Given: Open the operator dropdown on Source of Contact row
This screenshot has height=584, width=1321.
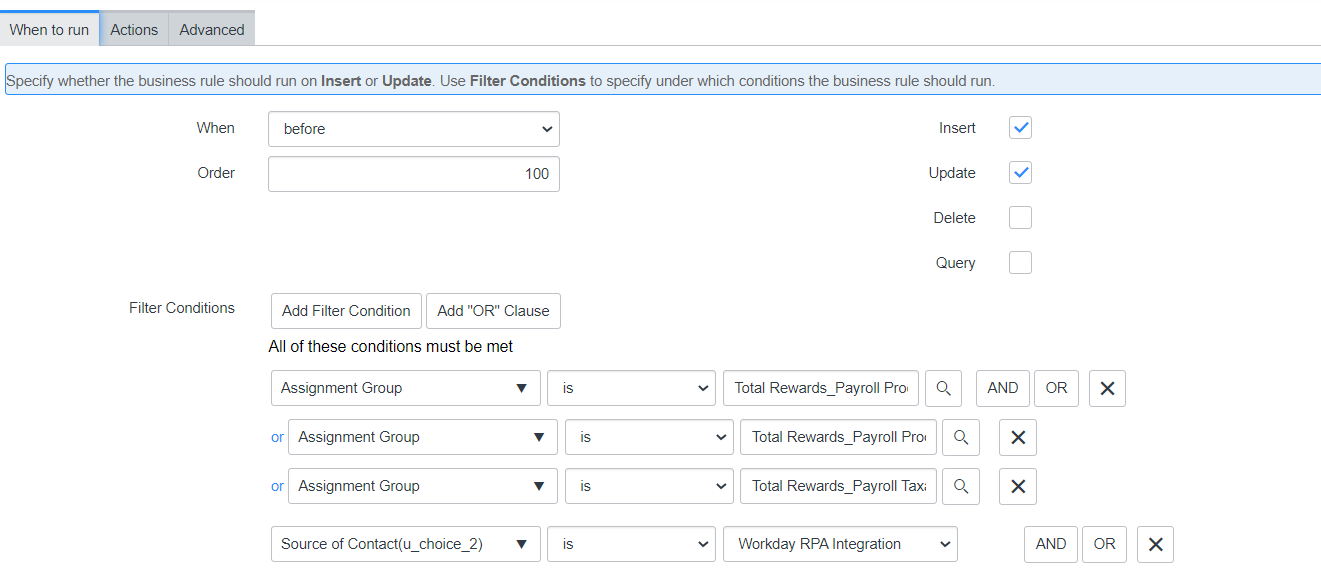Looking at the screenshot, I should 631,544.
